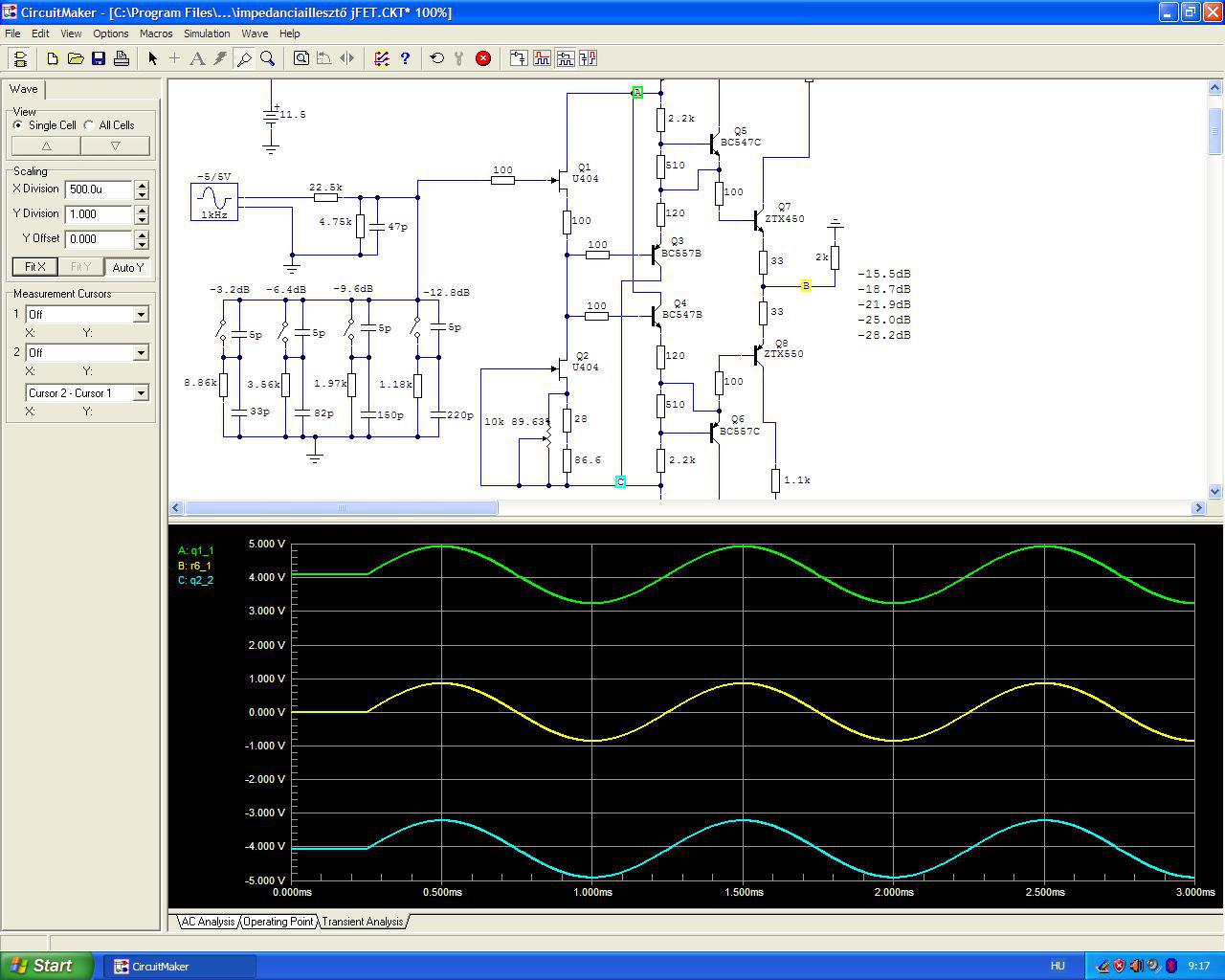This screenshot has width=1225, height=980.
Task: Click the New file toolbar icon
Action: pyautogui.click(x=53, y=58)
